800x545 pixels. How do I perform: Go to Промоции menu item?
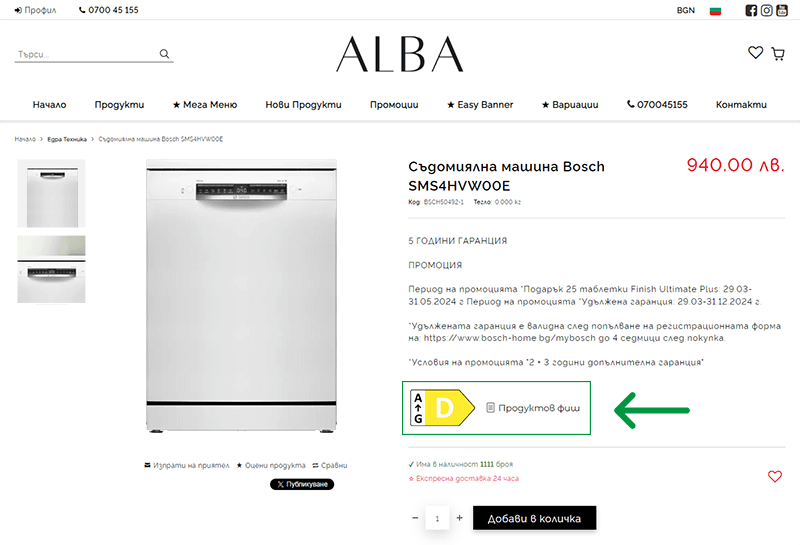click(x=394, y=105)
